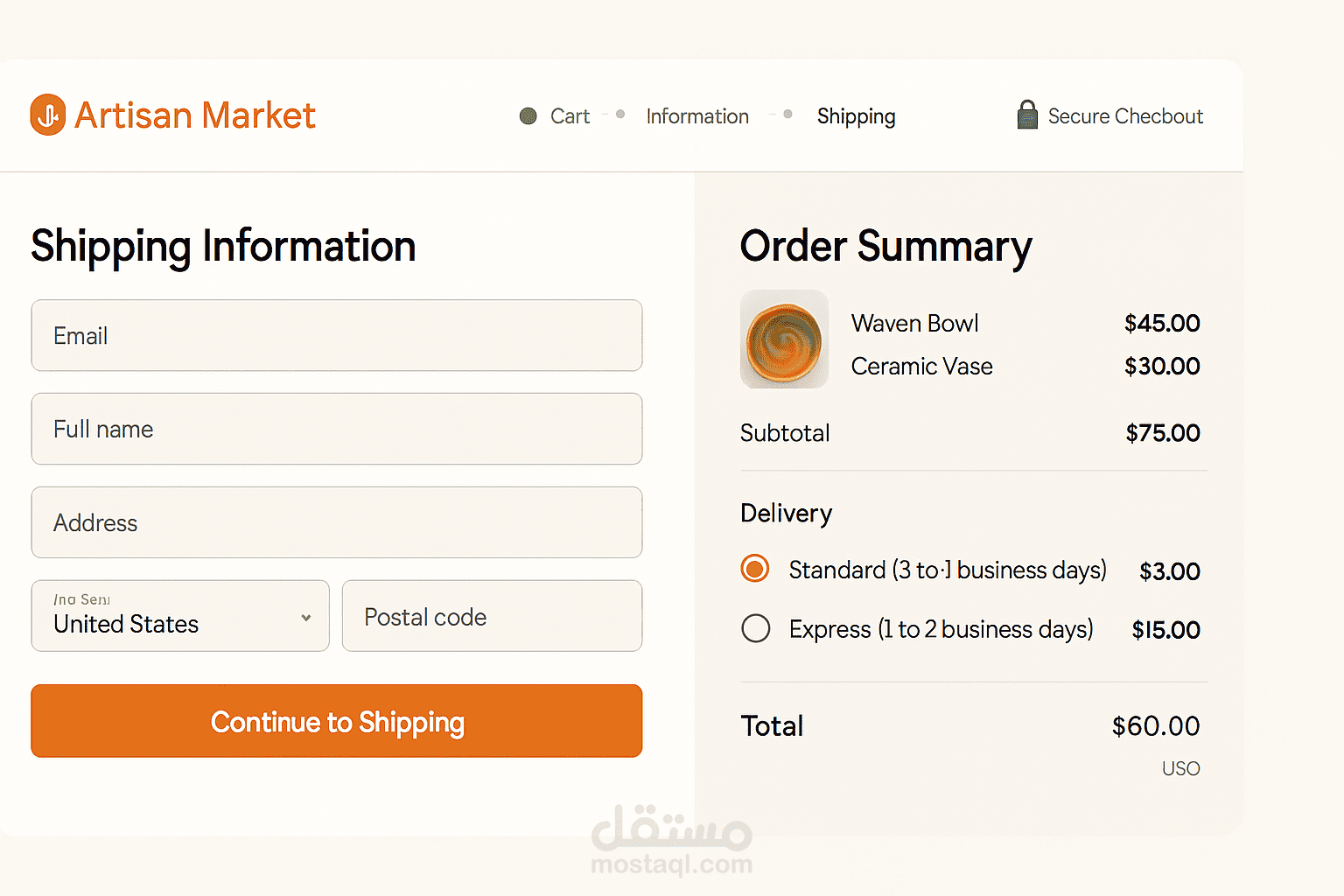This screenshot has height=896, width=1344.
Task: Click the Full name input field
Action: [337, 429]
